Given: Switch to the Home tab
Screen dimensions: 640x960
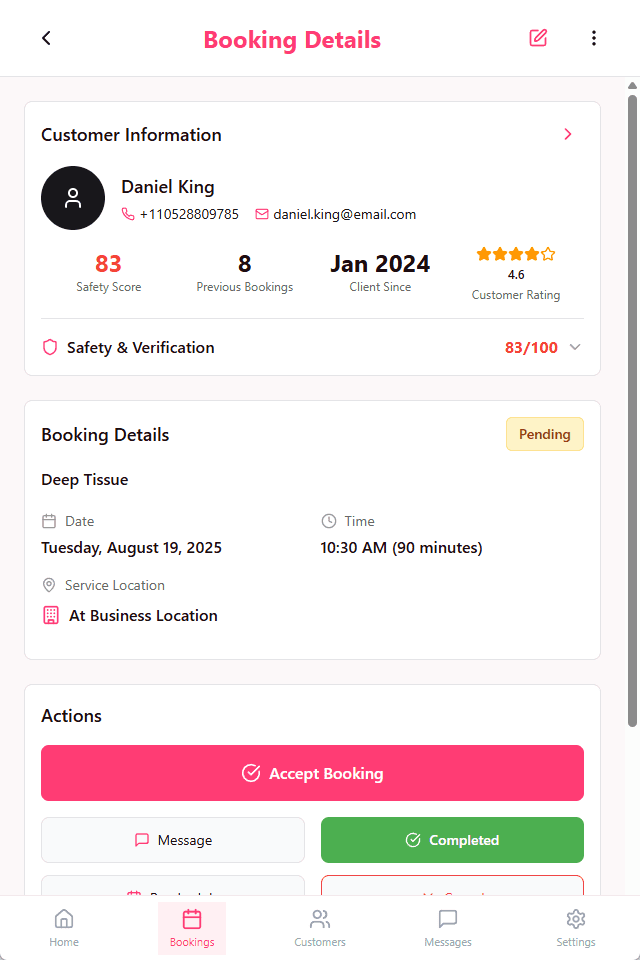Looking at the screenshot, I should 64,928.
